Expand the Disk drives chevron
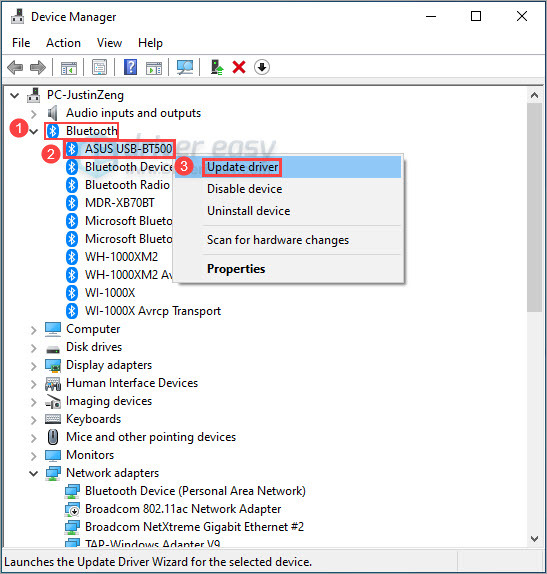This screenshot has height=574, width=547. (x=34, y=348)
